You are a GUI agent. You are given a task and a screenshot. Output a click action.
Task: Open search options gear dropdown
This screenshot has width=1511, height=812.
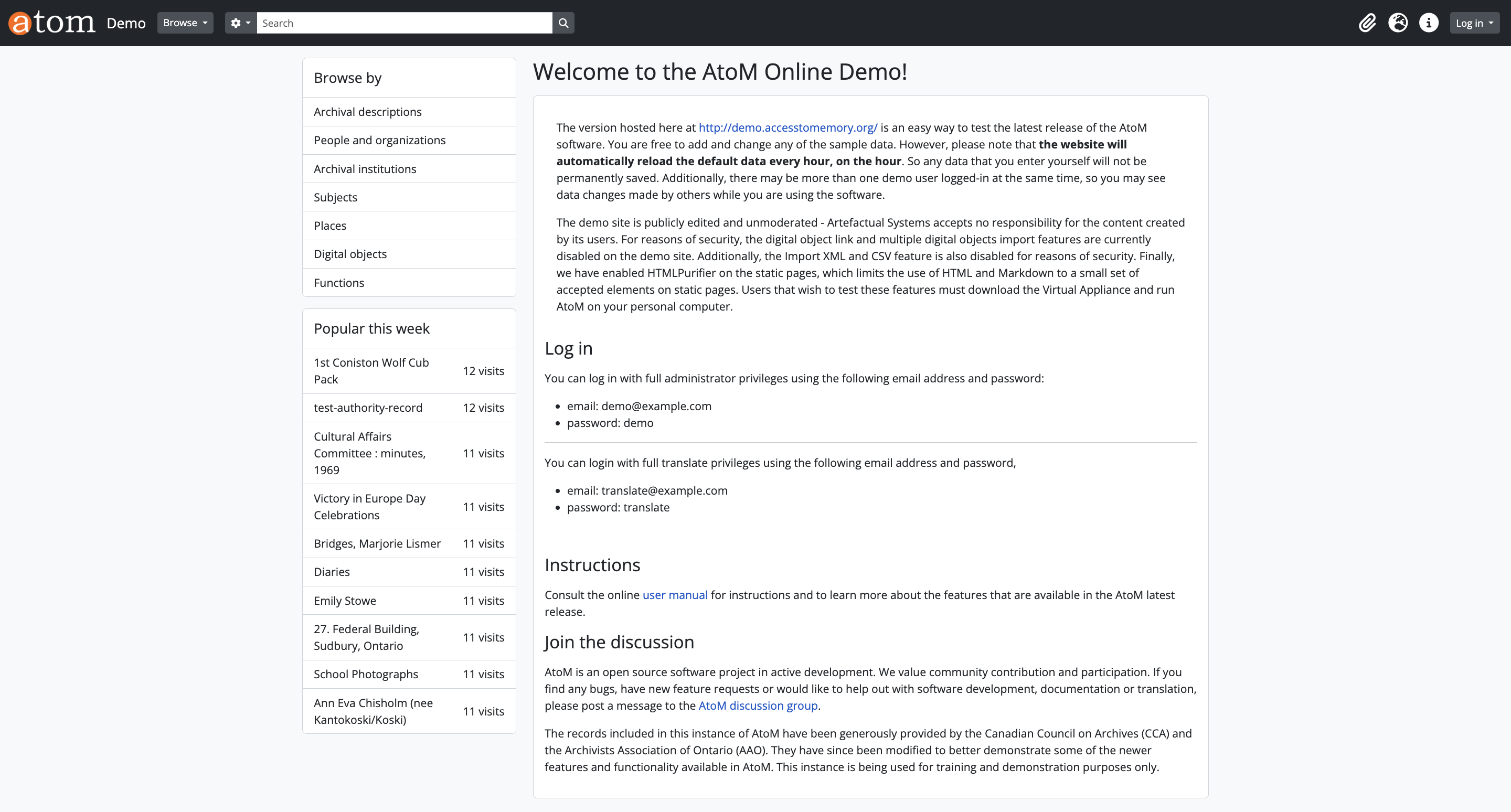click(x=240, y=23)
